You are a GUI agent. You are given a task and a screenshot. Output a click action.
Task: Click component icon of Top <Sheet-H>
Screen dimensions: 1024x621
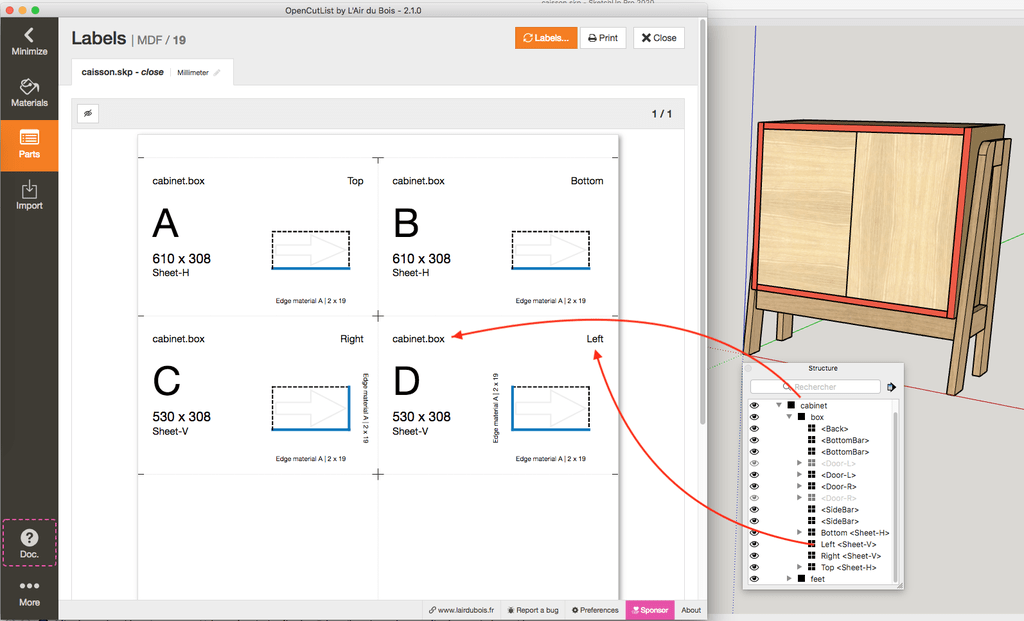click(812, 567)
